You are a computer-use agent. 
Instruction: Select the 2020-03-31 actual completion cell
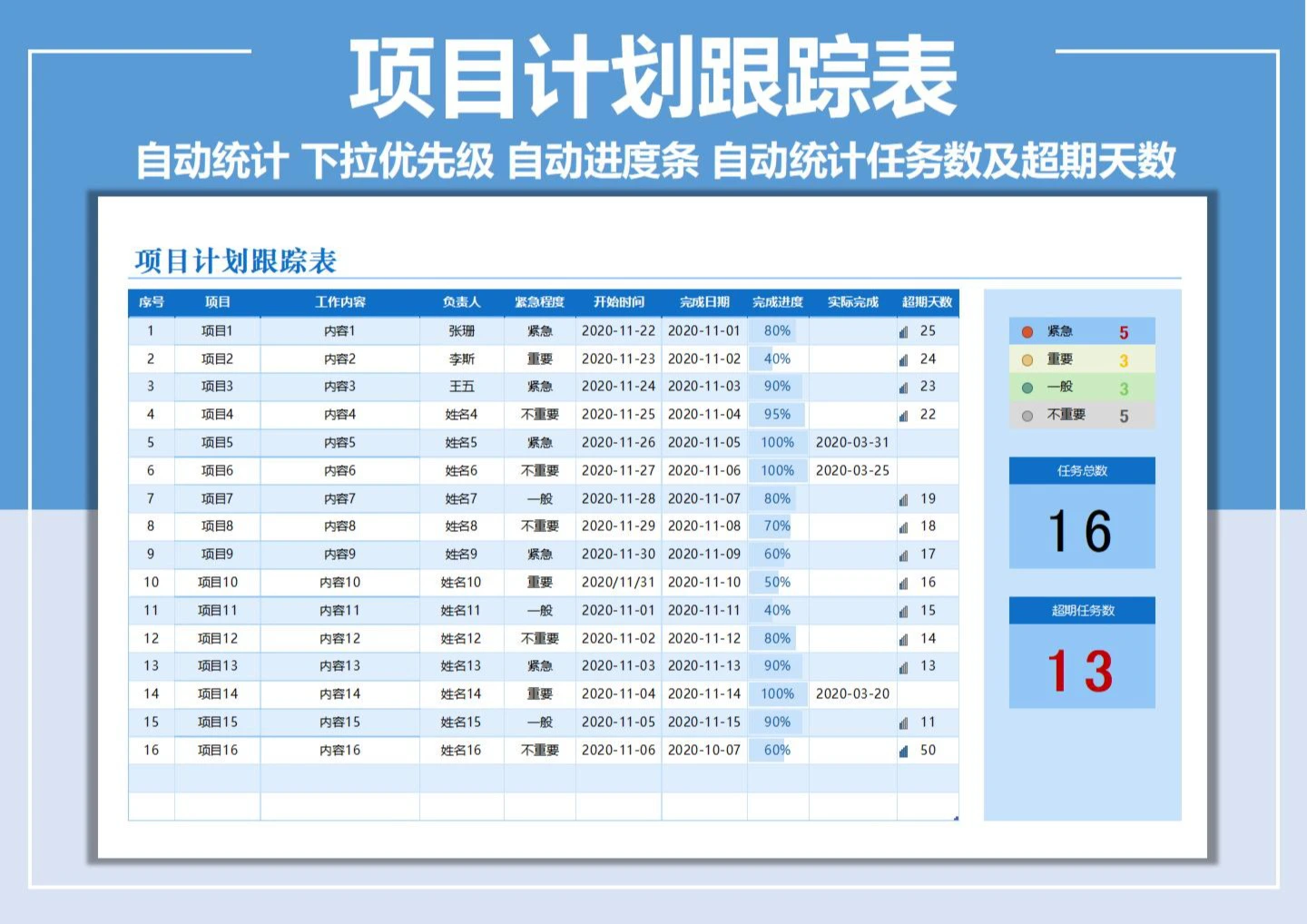coord(852,443)
